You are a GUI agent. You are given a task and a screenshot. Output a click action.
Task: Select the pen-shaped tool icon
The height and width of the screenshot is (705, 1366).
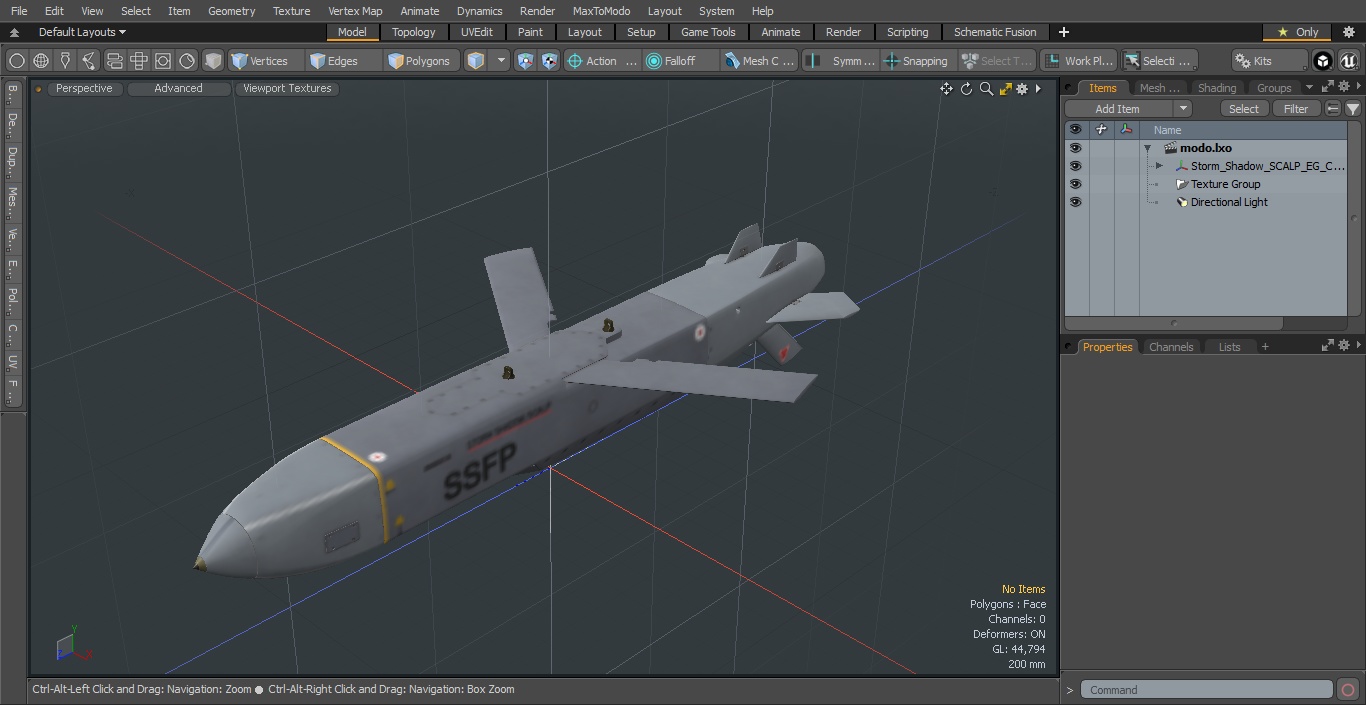(x=65, y=61)
